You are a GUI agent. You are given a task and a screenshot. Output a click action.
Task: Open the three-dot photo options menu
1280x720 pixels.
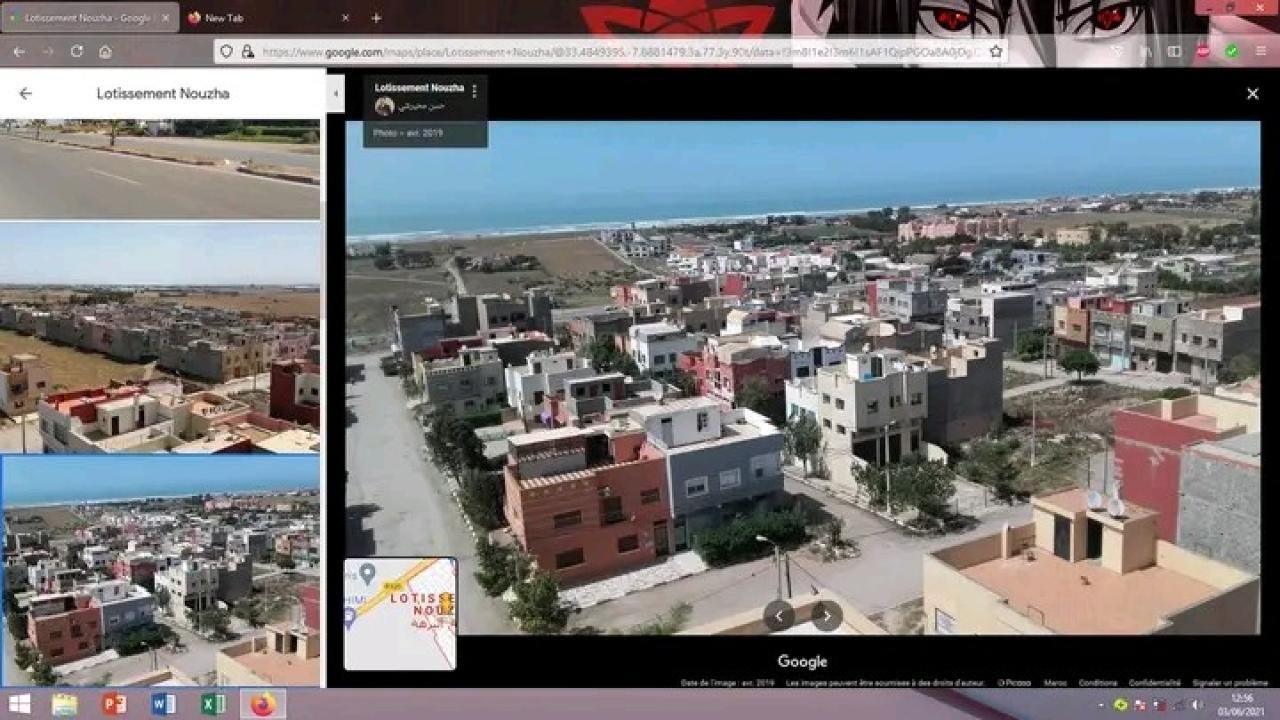point(474,91)
